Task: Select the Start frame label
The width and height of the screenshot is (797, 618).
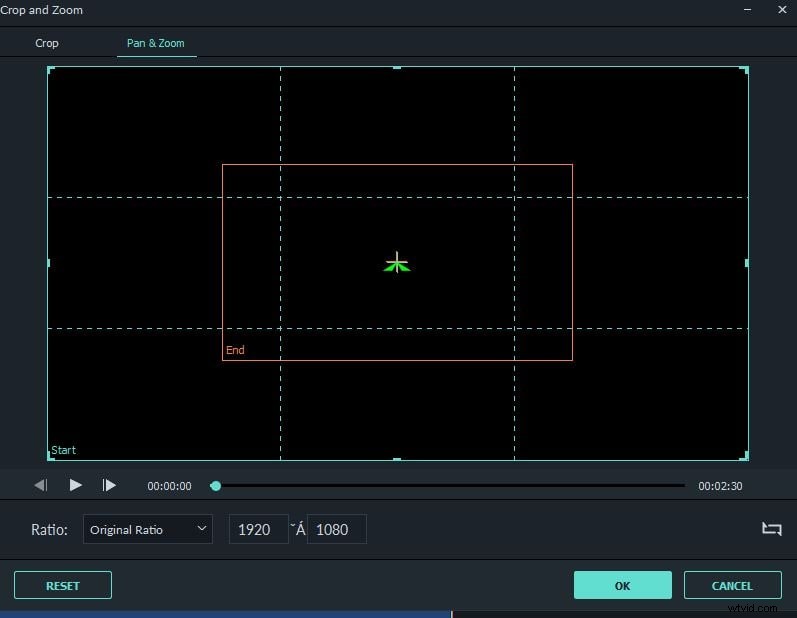Action: coord(64,450)
